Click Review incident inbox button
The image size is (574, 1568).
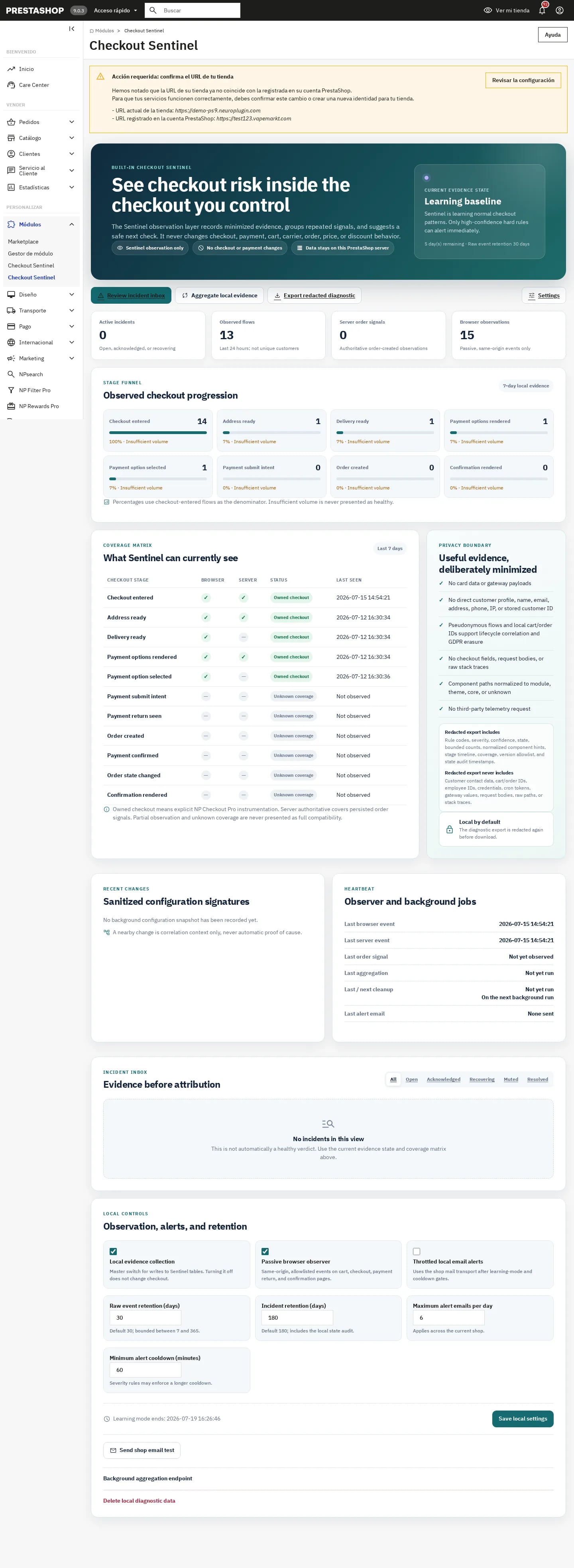point(131,295)
